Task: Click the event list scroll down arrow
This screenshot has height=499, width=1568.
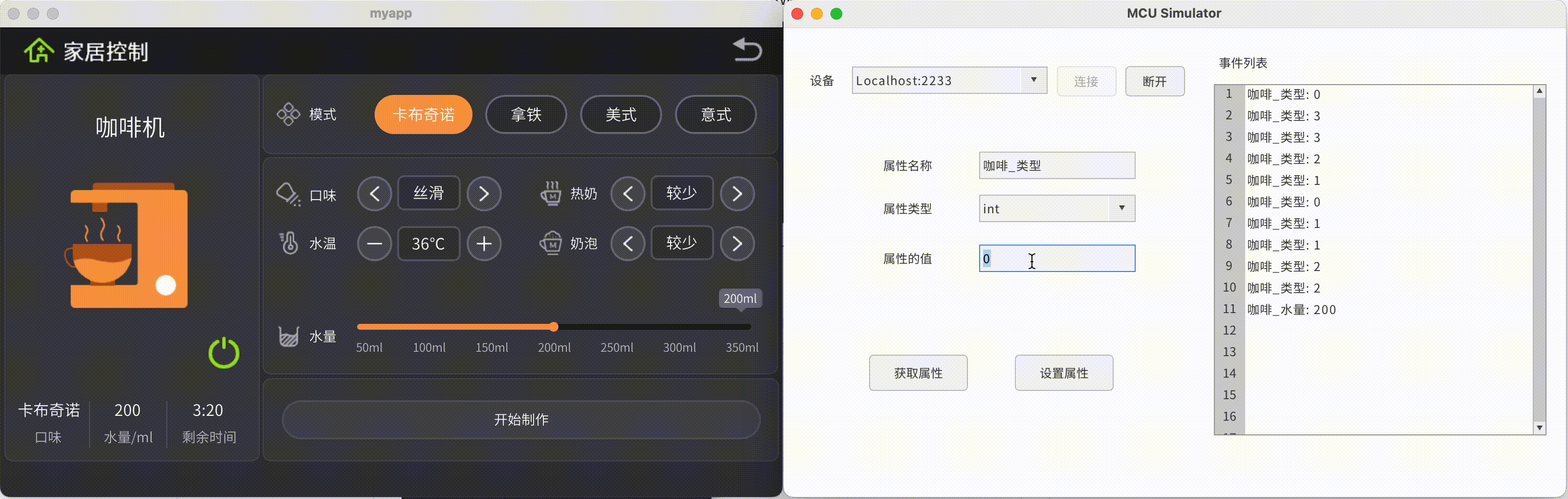Action: pos(1540,428)
